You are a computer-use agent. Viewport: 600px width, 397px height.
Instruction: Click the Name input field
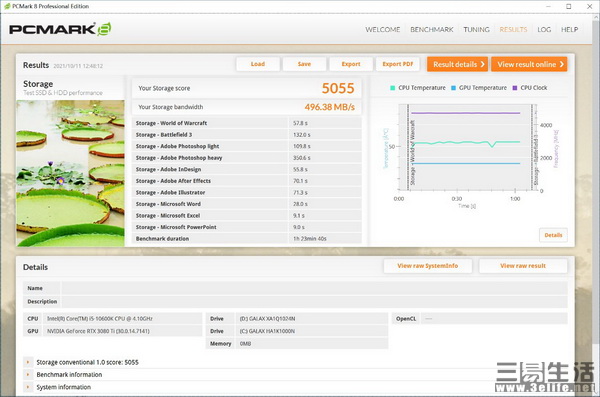(x=315, y=288)
